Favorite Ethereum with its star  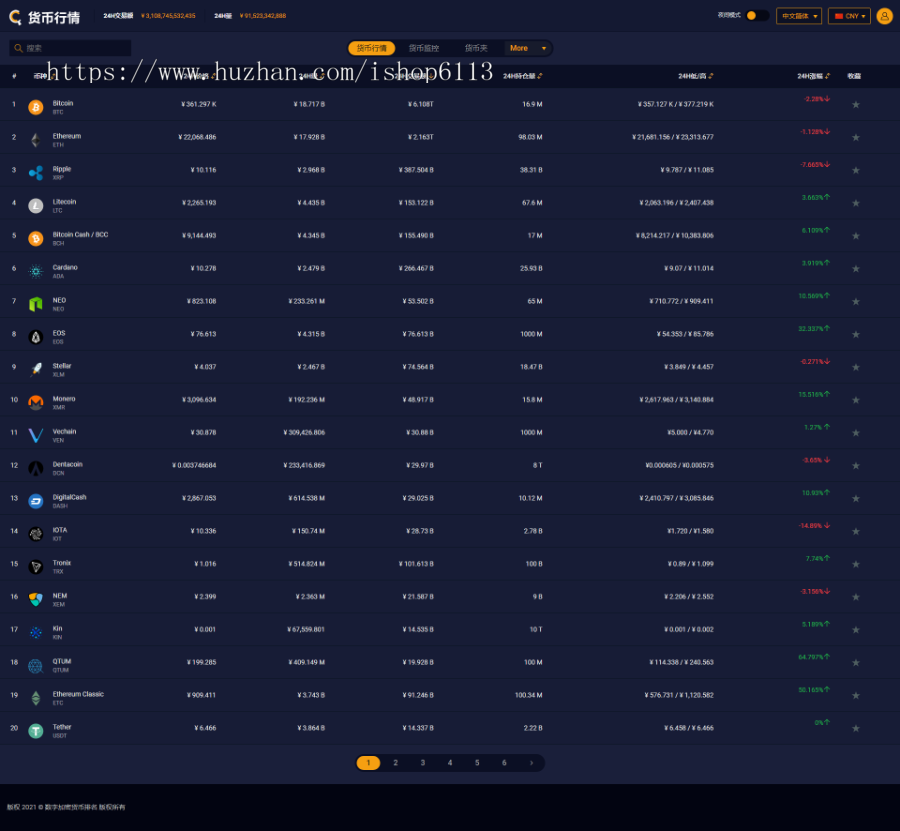[855, 137]
